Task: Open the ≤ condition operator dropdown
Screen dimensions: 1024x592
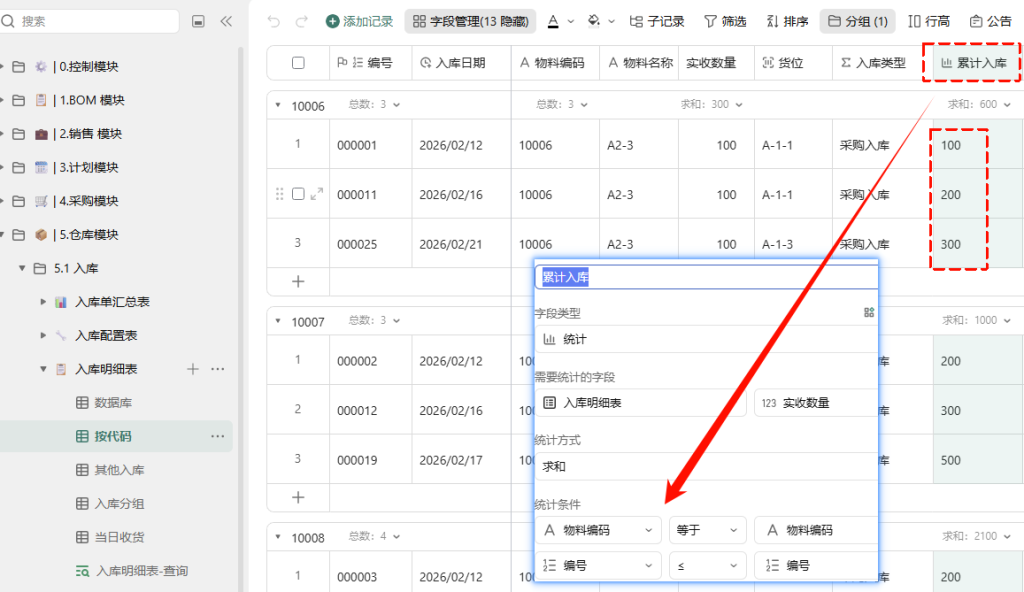Action: (x=707, y=565)
